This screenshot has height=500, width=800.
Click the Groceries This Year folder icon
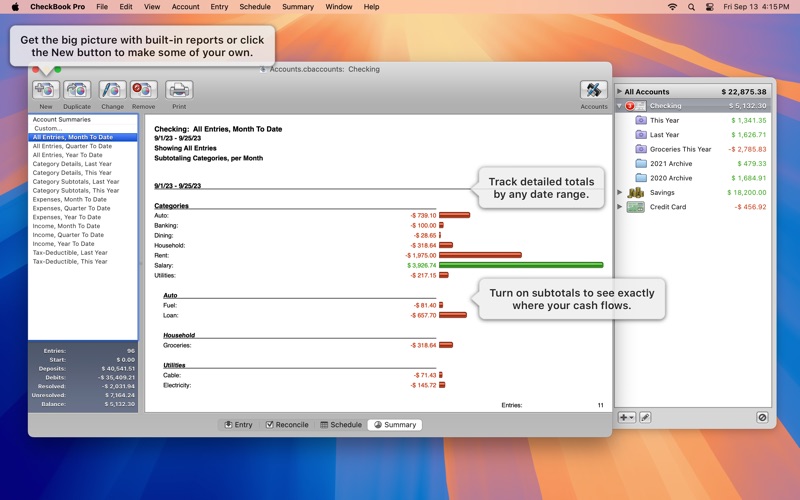641,149
